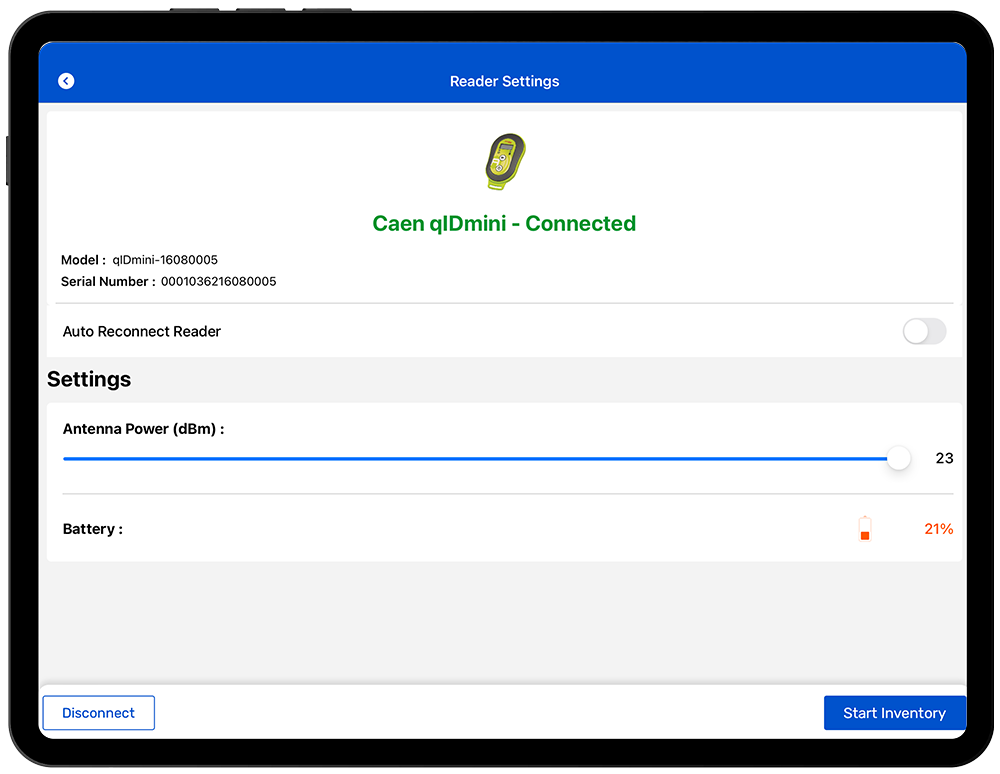Click the Caen qIDmini reader device image
The height and width of the screenshot is (774, 1000).
click(505, 162)
